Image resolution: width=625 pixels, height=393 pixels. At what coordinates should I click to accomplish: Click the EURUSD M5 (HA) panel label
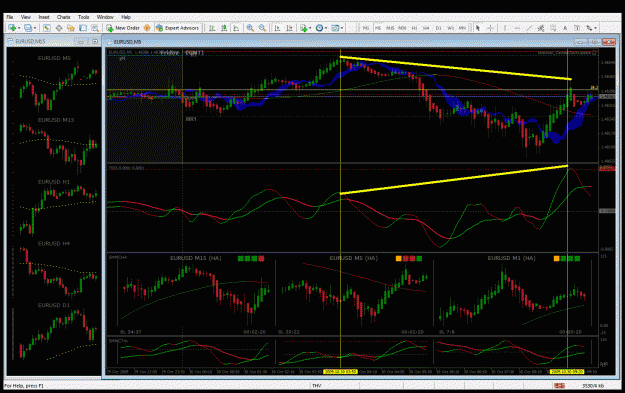click(353, 258)
